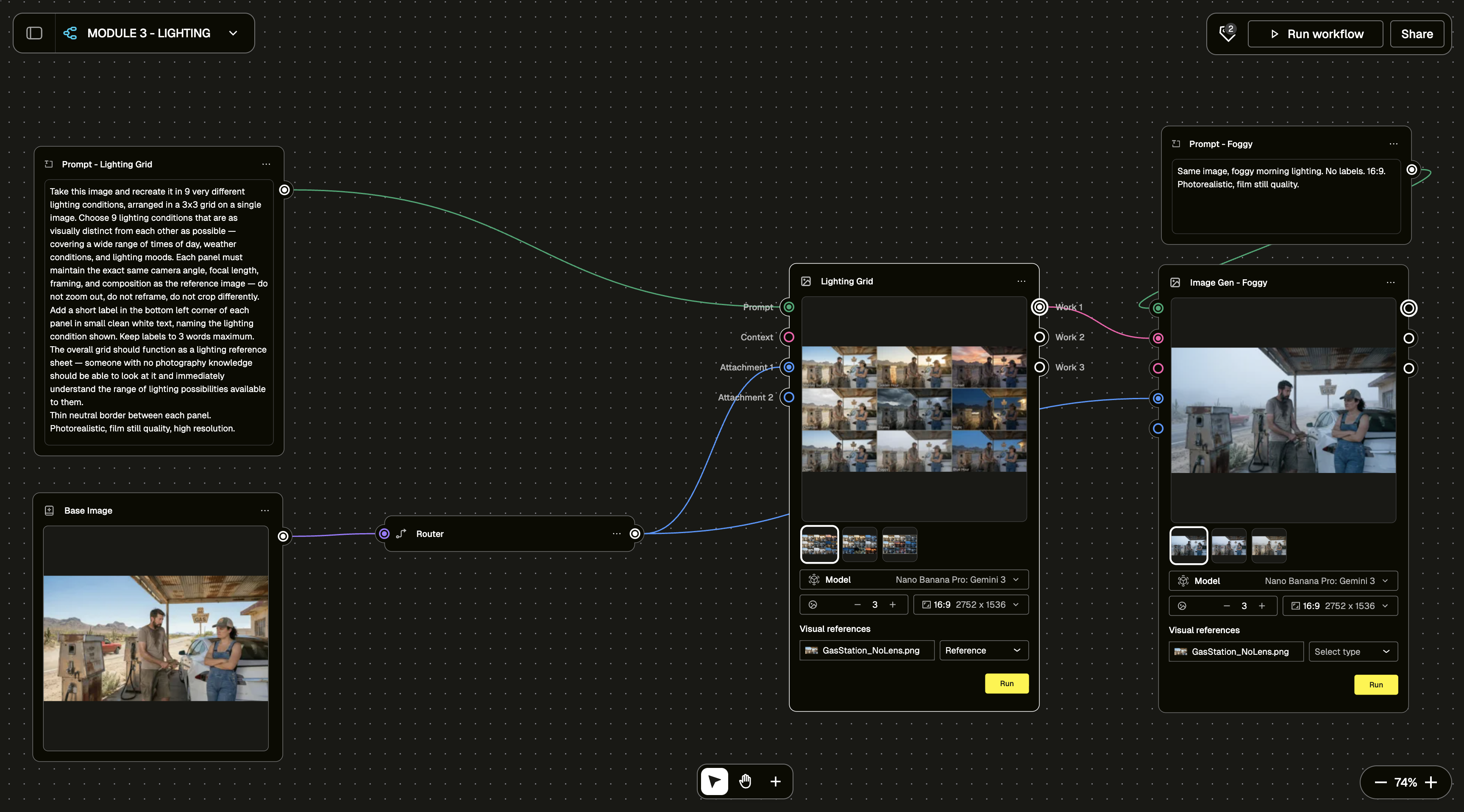Toggle the sidebar panel icon
1464x812 pixels.
tap(35, 33)
